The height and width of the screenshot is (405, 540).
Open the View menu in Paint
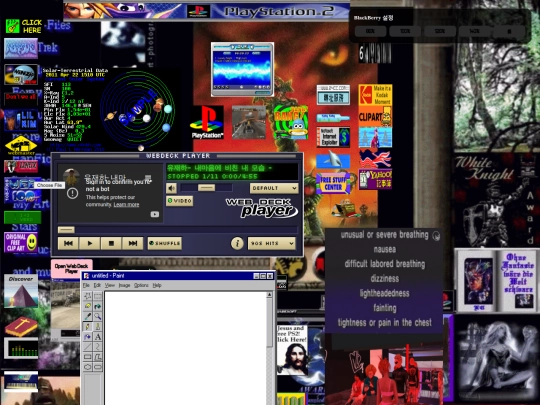point(110,285)
